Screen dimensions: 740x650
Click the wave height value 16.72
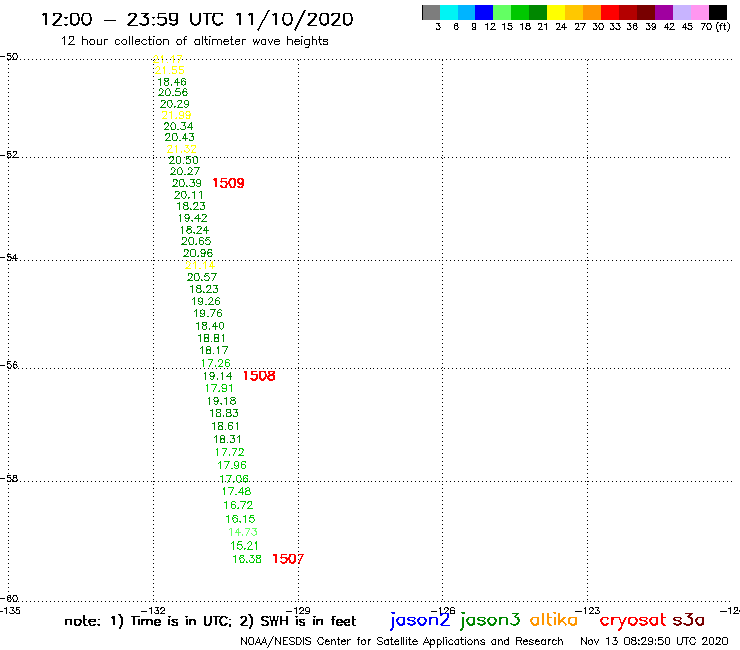(x=238, y=505)
